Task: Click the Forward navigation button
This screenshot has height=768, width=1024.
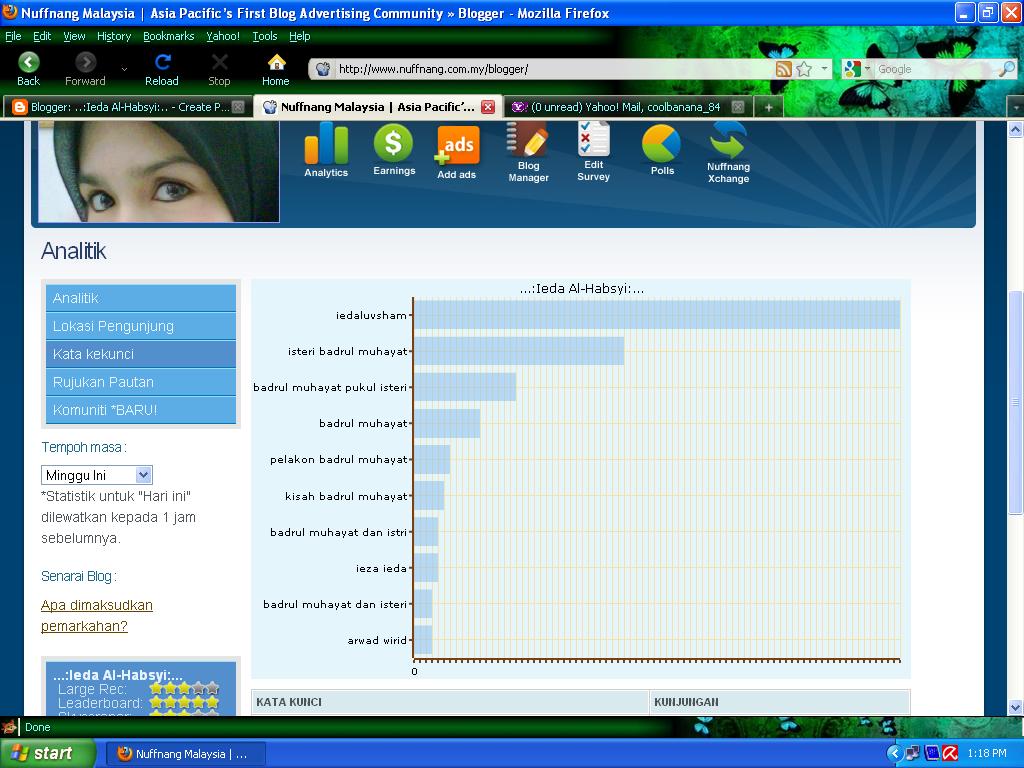Action: [85, 69]
